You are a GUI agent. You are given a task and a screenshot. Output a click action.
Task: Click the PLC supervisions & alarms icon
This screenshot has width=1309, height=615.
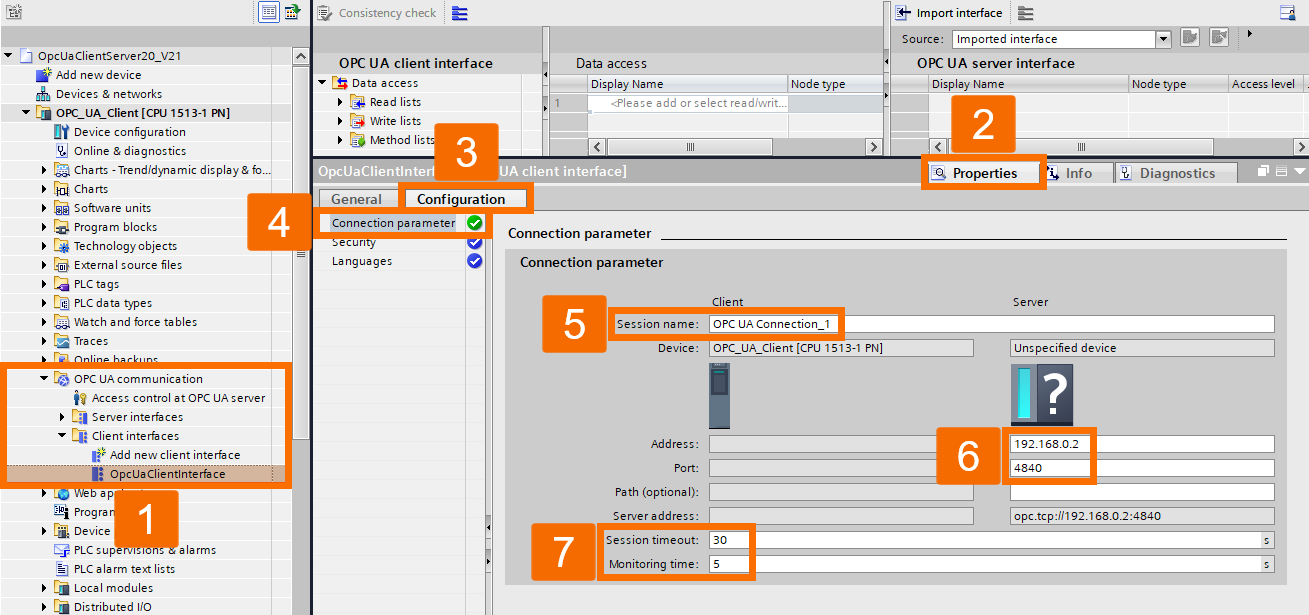coord(62,550)
